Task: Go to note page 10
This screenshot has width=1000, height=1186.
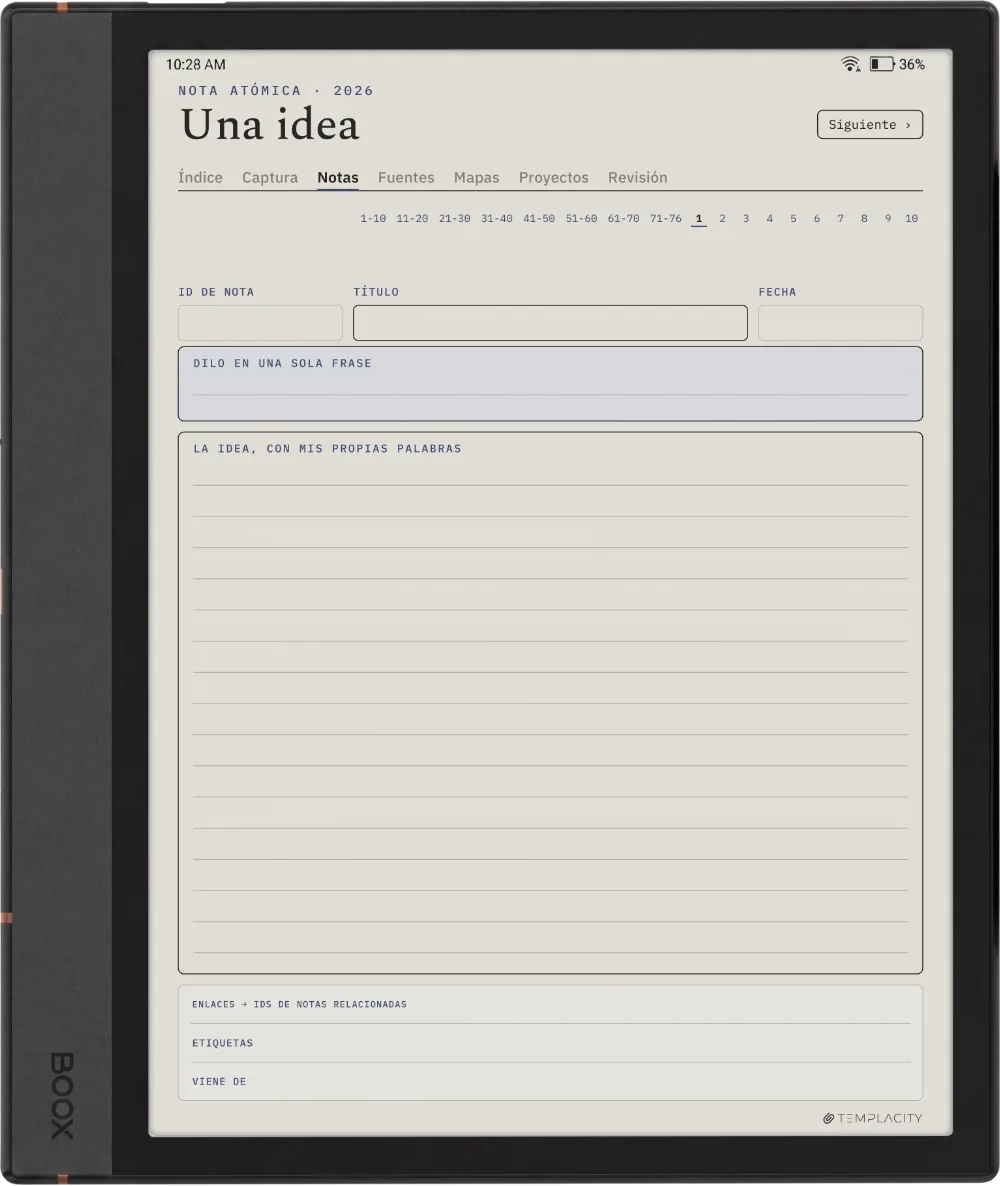Action: pyautogui.click(x=911, y=219)
